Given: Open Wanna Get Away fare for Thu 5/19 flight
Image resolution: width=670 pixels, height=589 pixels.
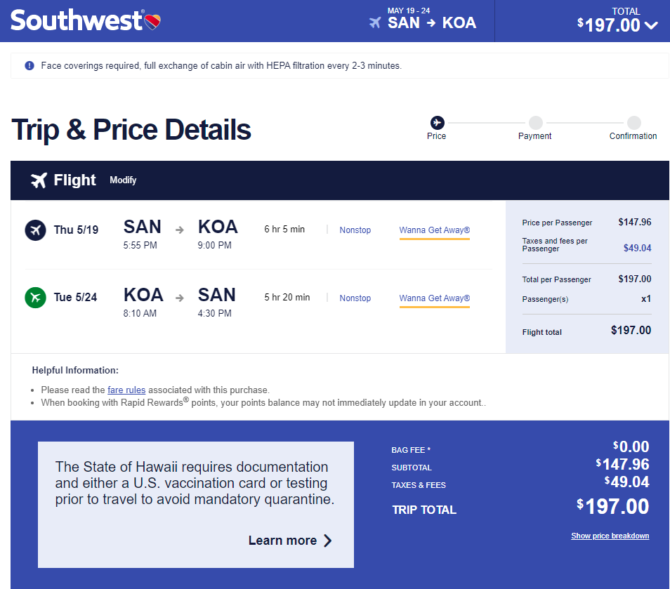Looking at the screenshot, I should 435,230.
